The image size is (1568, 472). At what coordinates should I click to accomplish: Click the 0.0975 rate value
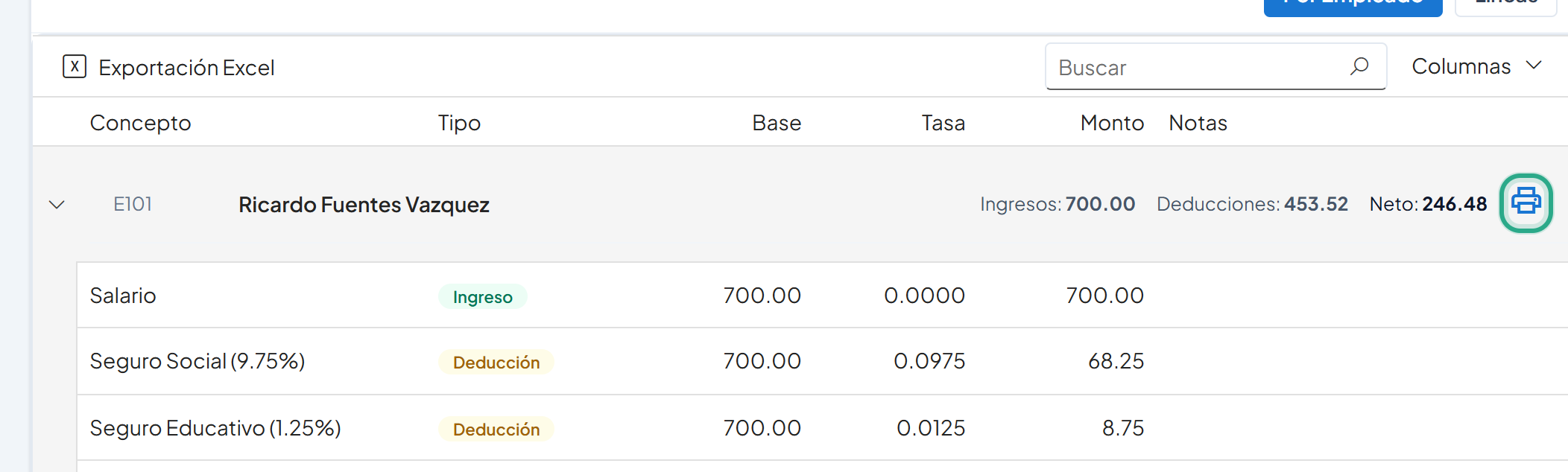point(929,361)
